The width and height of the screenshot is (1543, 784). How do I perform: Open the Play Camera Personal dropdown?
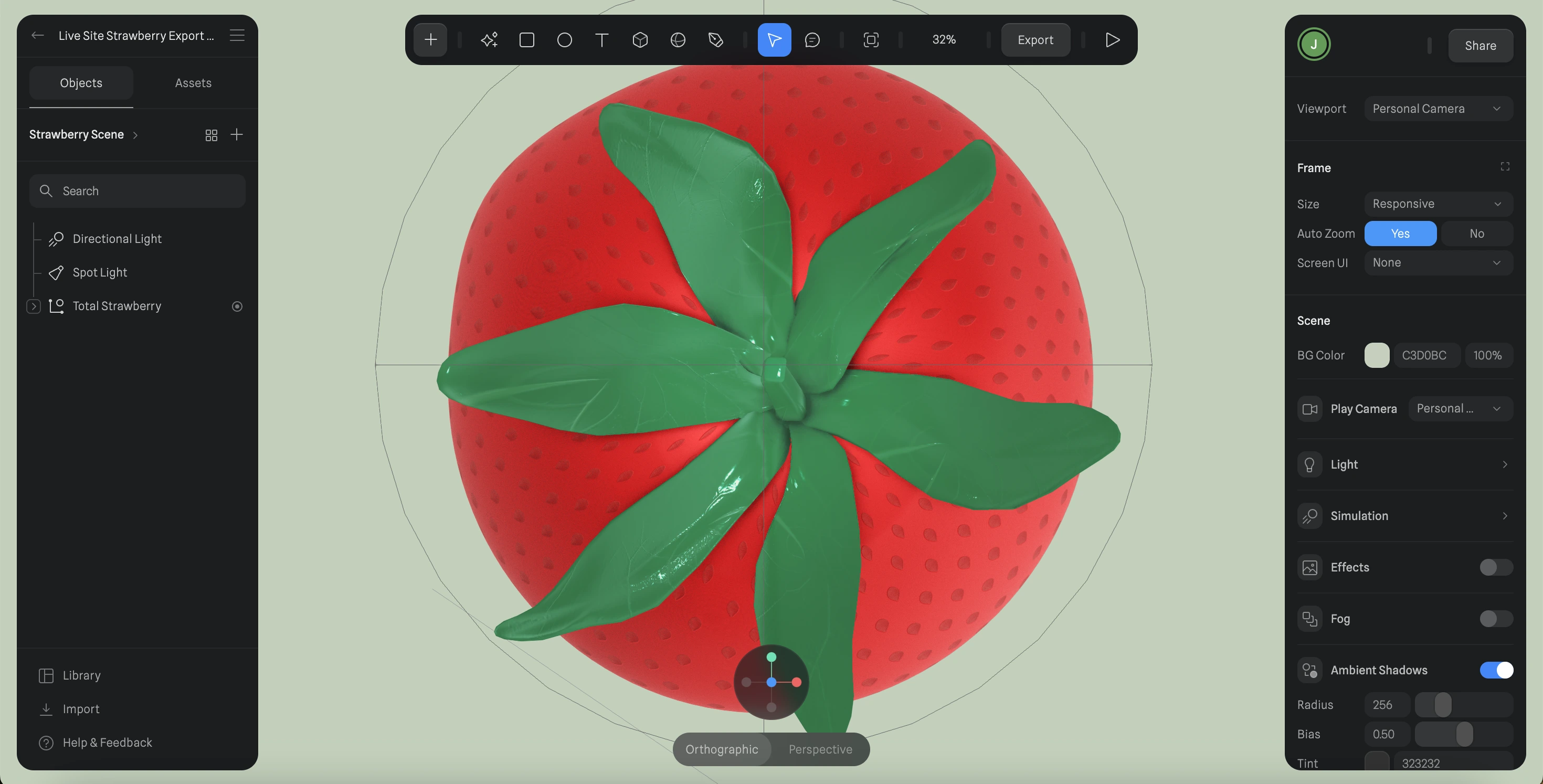pyautogui.click(x=1460, y=408)
